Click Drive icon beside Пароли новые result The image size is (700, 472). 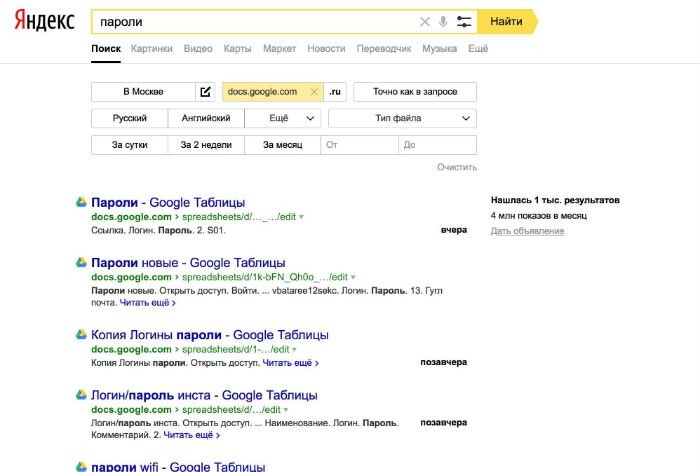tap(81, 262)
